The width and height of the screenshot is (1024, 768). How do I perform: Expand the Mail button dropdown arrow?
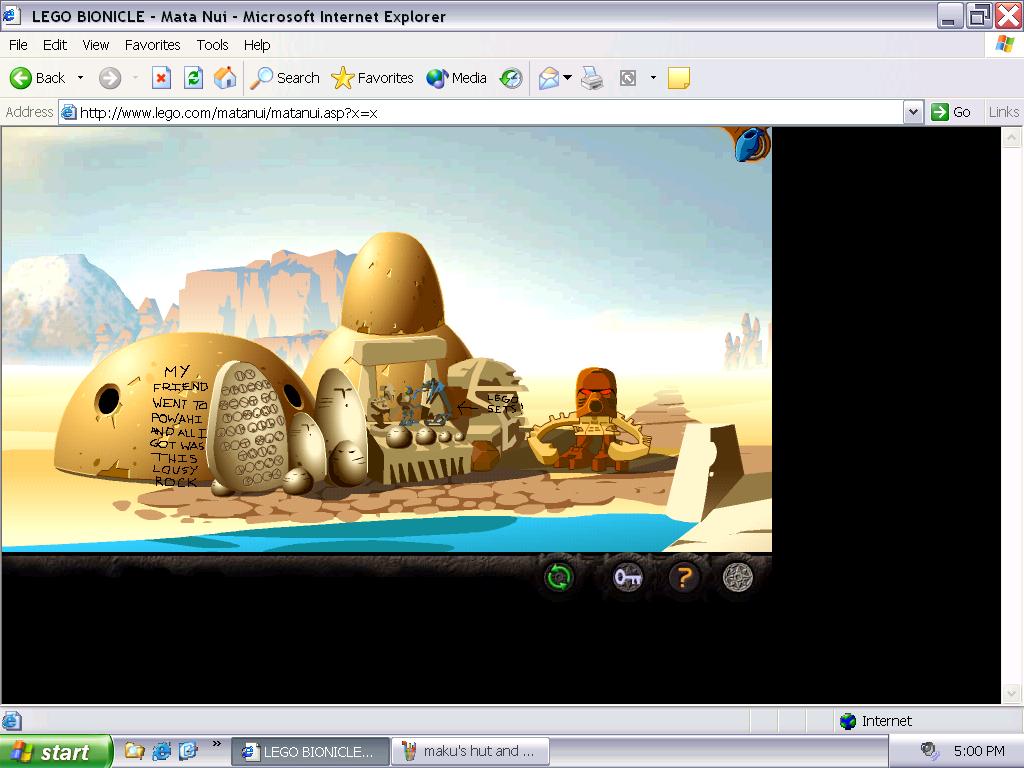(567, 78)
